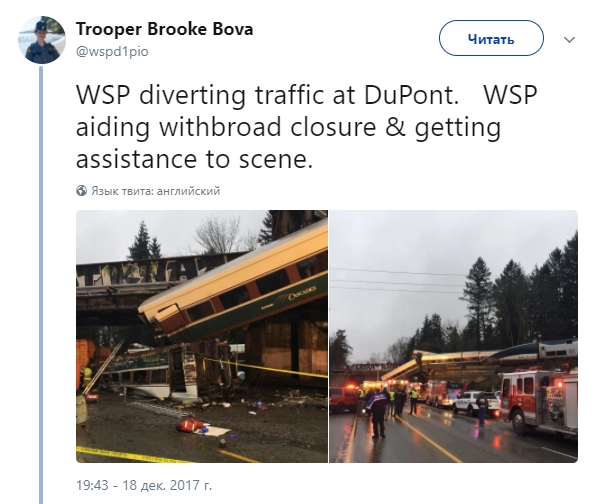Screen dimensions: 604x504
Task: Open the left photo of derailed train car
Action: pos(202,336)
